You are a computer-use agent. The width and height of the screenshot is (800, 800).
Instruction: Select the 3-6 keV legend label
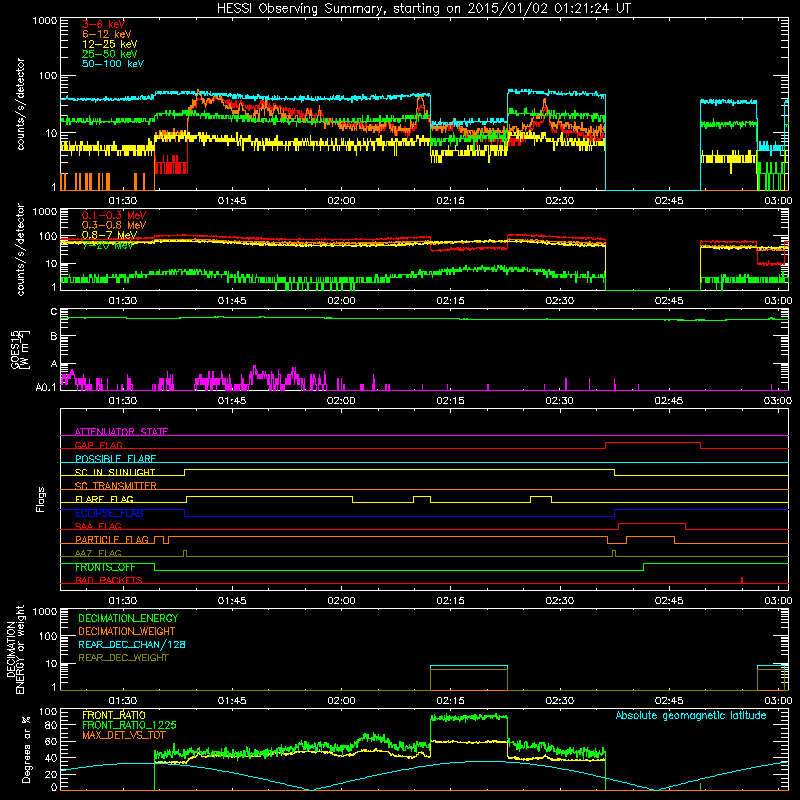pos(103,24)
